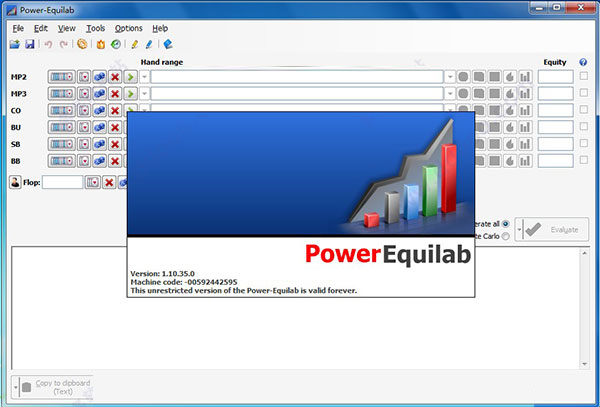Click the MP2 hand range input field
Screen dimensions: 600x407
coord(297,77)
